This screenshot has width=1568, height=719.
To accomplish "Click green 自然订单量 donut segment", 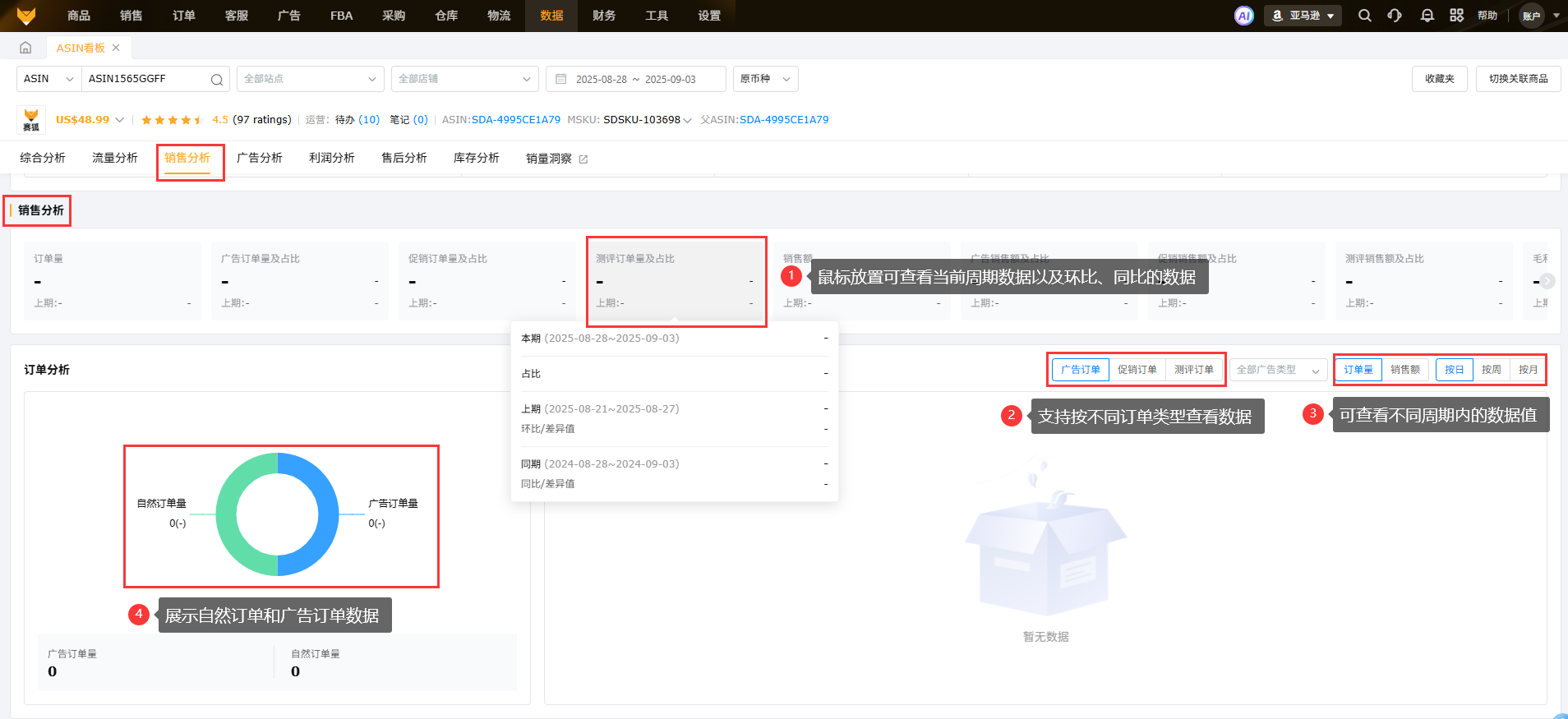I will coord(226,514).
